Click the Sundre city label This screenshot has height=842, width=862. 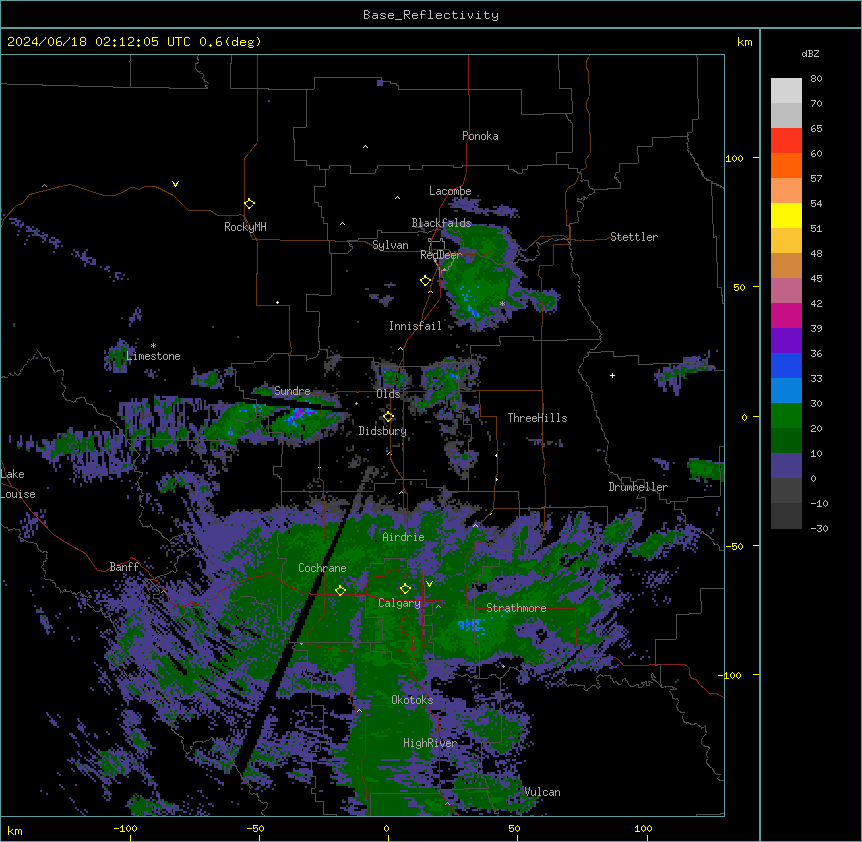click(x=292, y=391)
